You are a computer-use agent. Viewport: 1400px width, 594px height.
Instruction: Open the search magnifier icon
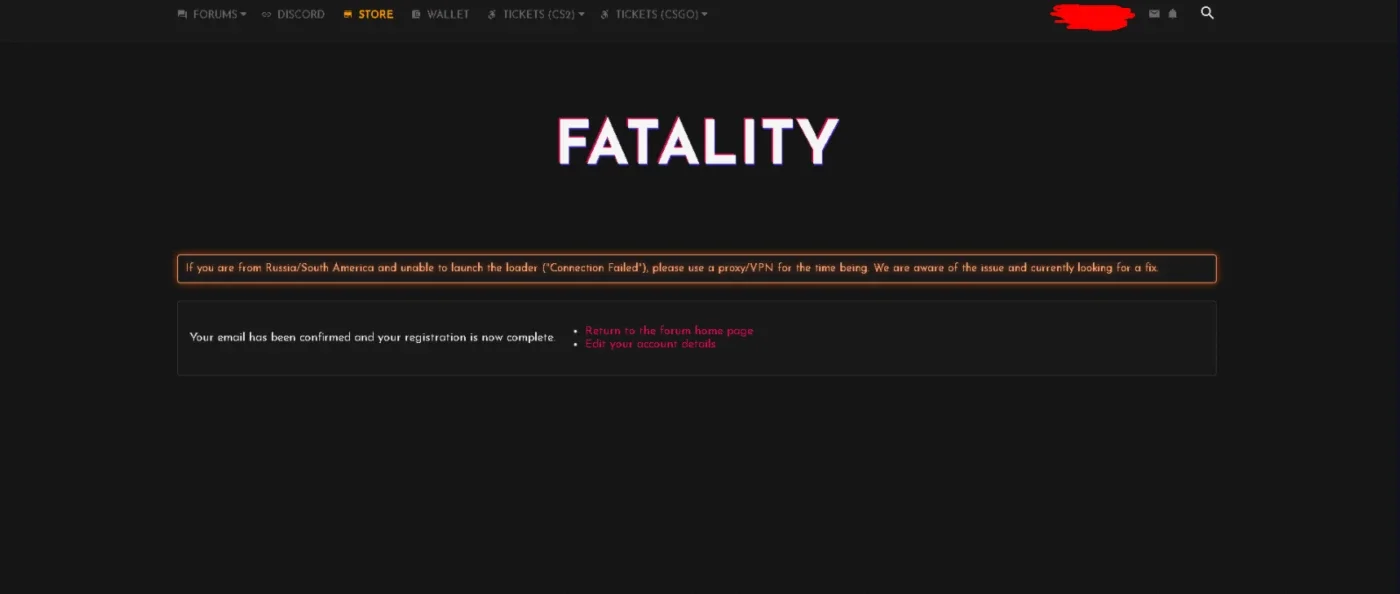[1207, 13]
